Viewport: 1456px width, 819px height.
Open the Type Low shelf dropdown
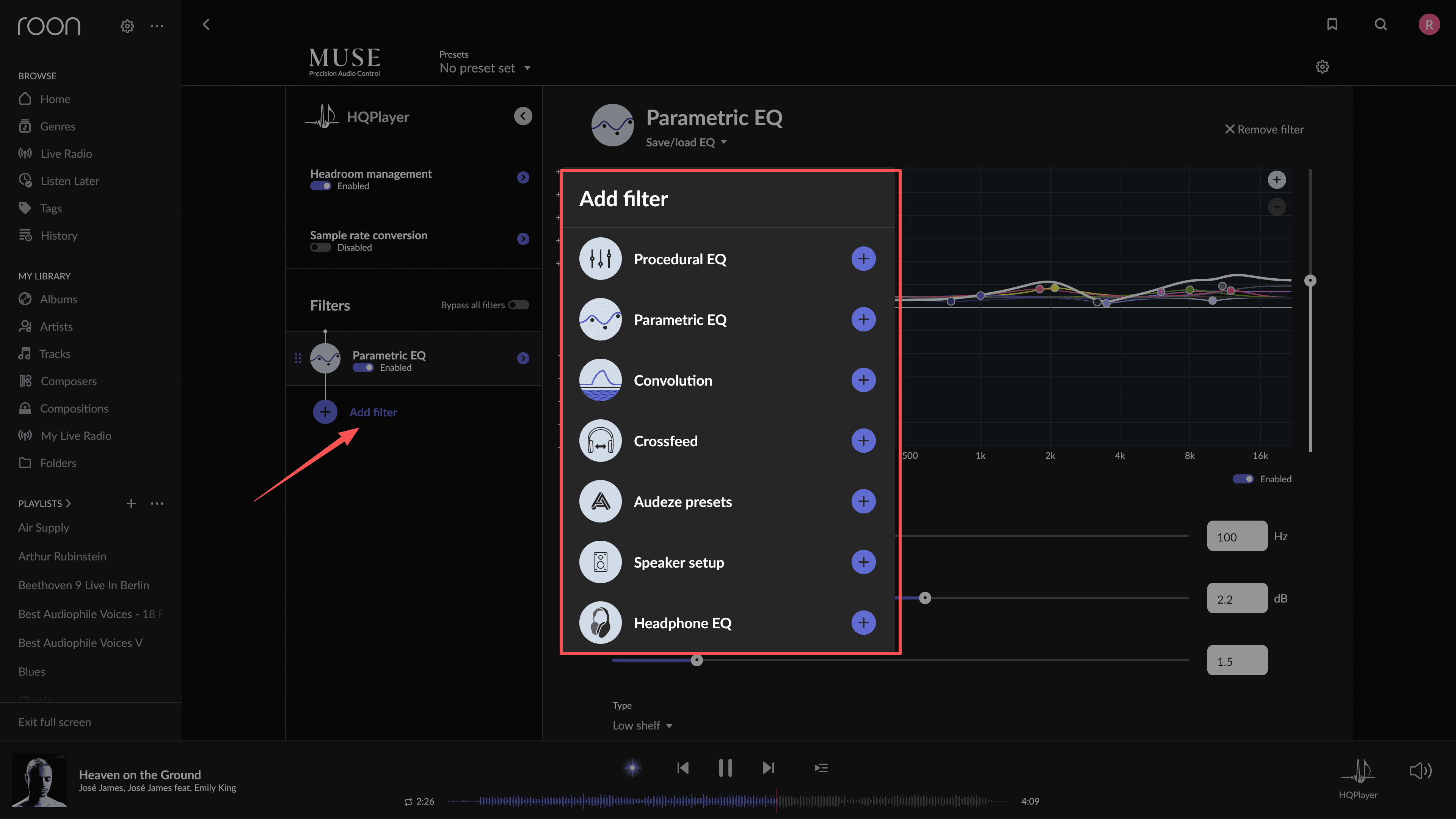pyautogui.click(x=643, y=726)
